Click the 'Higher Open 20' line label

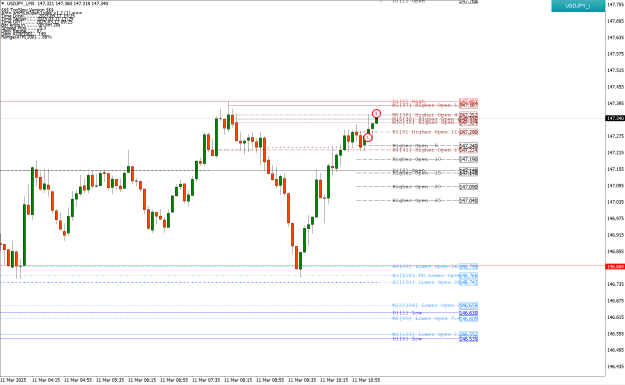click(x=417, y=187)
